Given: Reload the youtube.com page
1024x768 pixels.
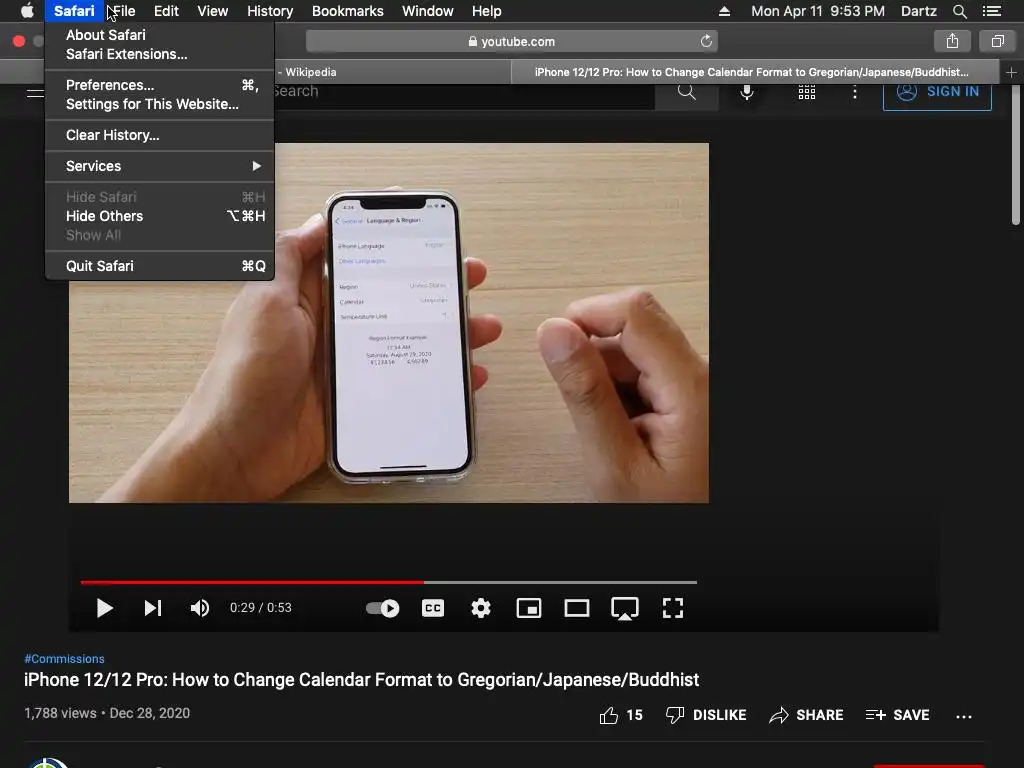Looking at the screenshot, I should [706, 41].
